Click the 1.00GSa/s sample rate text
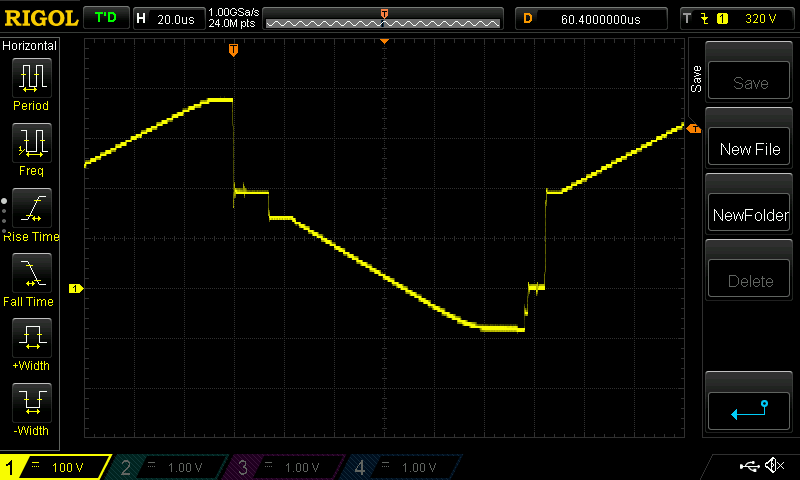This screenshot has width=800, height=480. (x=234, y=12)
